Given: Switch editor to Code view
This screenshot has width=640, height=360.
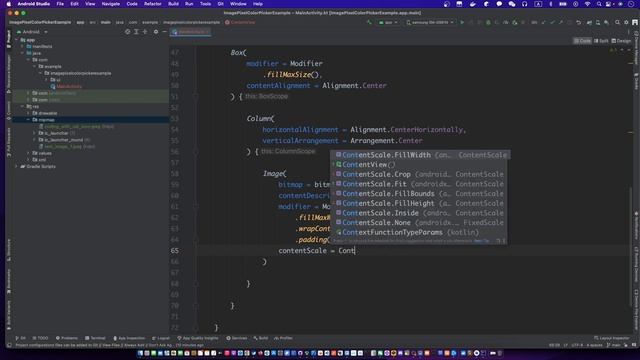Looking at the screenshot, I should [582, 41].
